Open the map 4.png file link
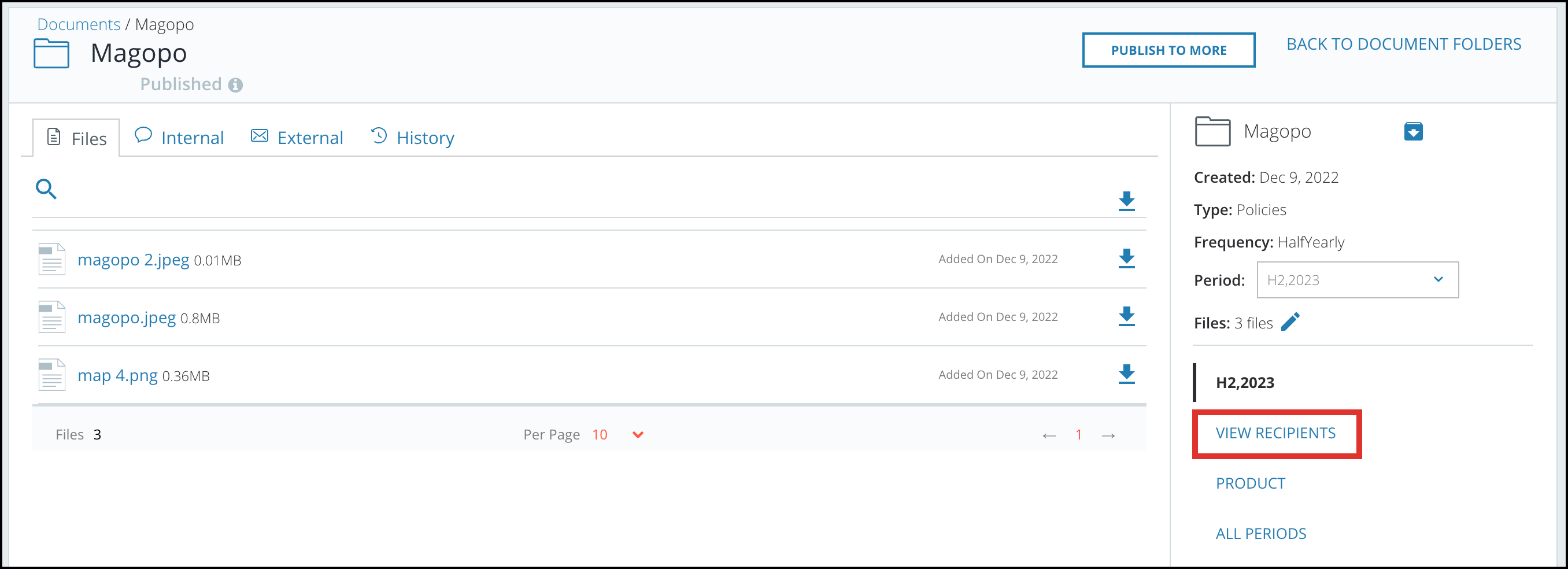Image resolution: width=1568 pixels, height=569 pixels. [x=117, y=375]
